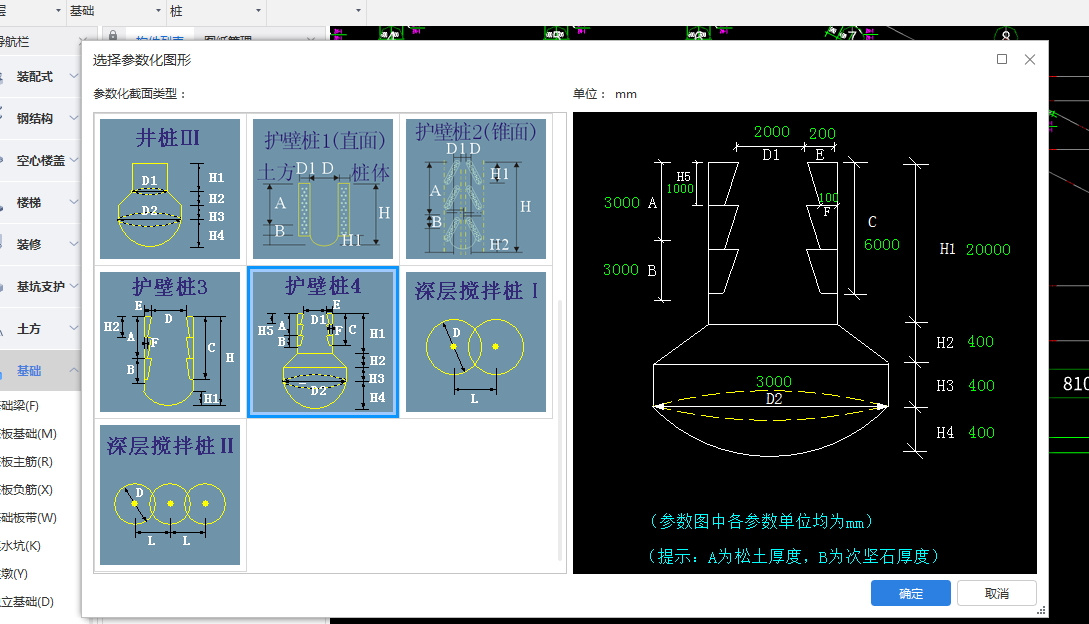Edit the B value 3000
Image resolution: width=1089 pixels, height=624 pixels.
click(621, 270)
